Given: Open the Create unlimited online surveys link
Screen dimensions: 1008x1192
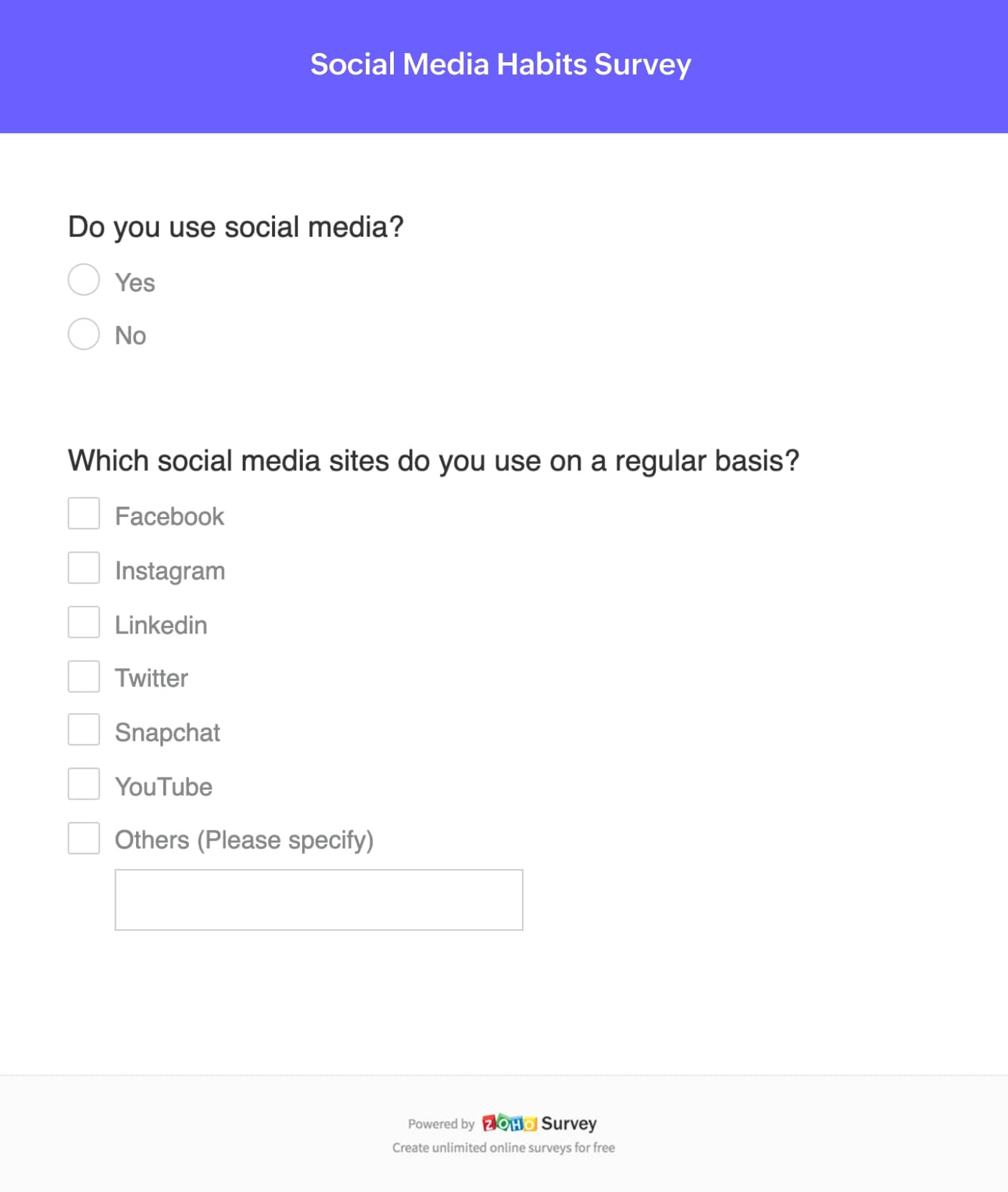Looking at the screenshot, I should tap(503, 1148).
